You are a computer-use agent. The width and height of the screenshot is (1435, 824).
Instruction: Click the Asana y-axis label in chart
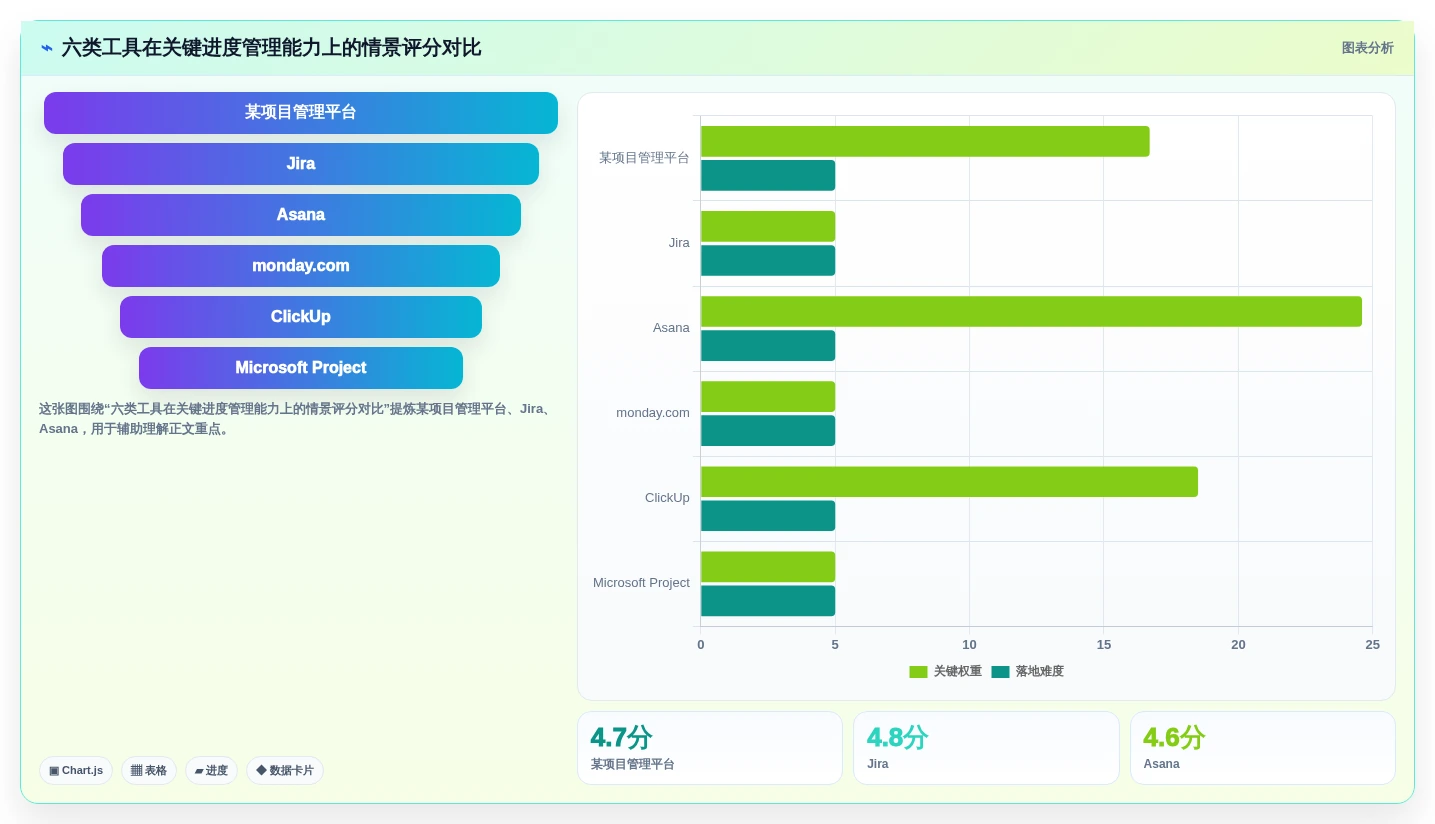click(671, 328)
